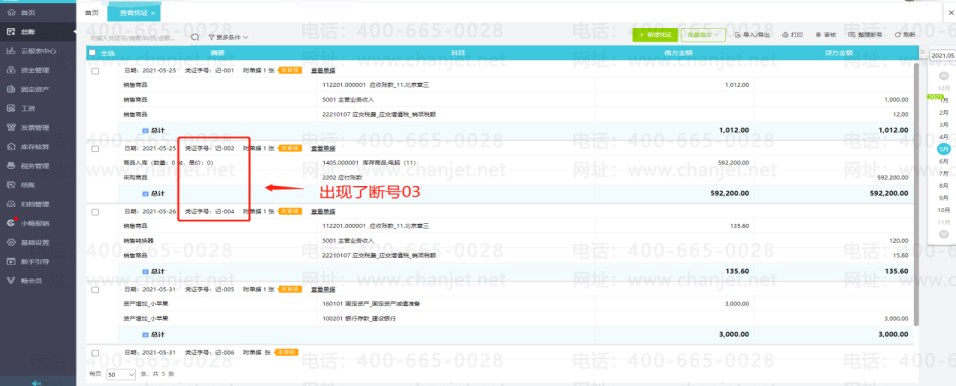Check the box for voucher 记-001

pos(95,71)
